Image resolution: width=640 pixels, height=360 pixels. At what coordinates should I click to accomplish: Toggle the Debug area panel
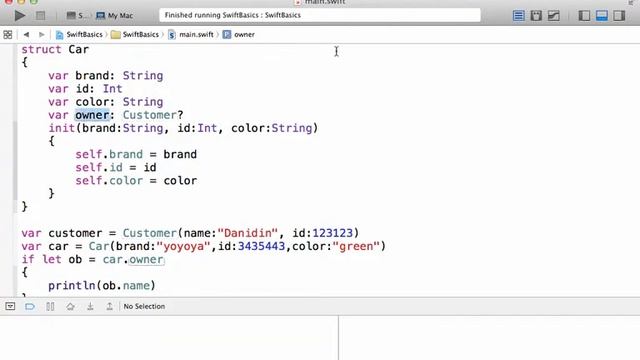602,16
